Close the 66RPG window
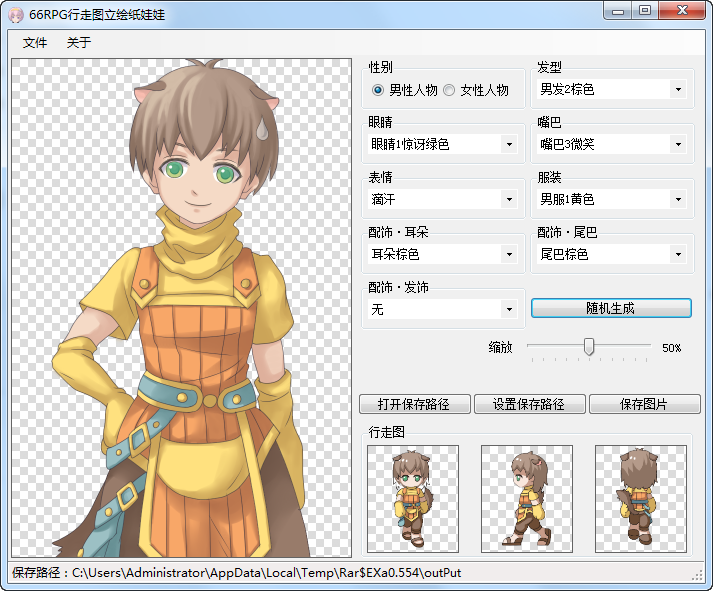The width and height of the screenshot is (713, 591). click(x=683, y=11)
